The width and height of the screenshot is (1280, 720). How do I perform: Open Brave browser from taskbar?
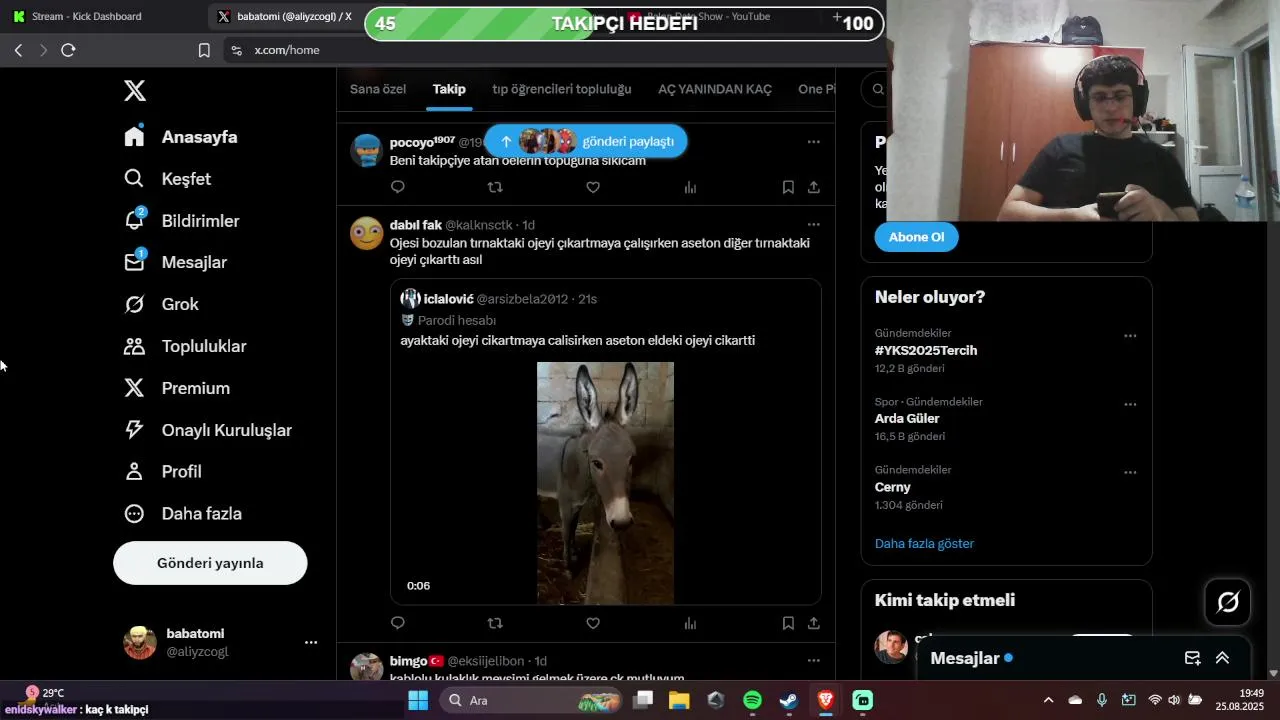[x=826, y=701]
